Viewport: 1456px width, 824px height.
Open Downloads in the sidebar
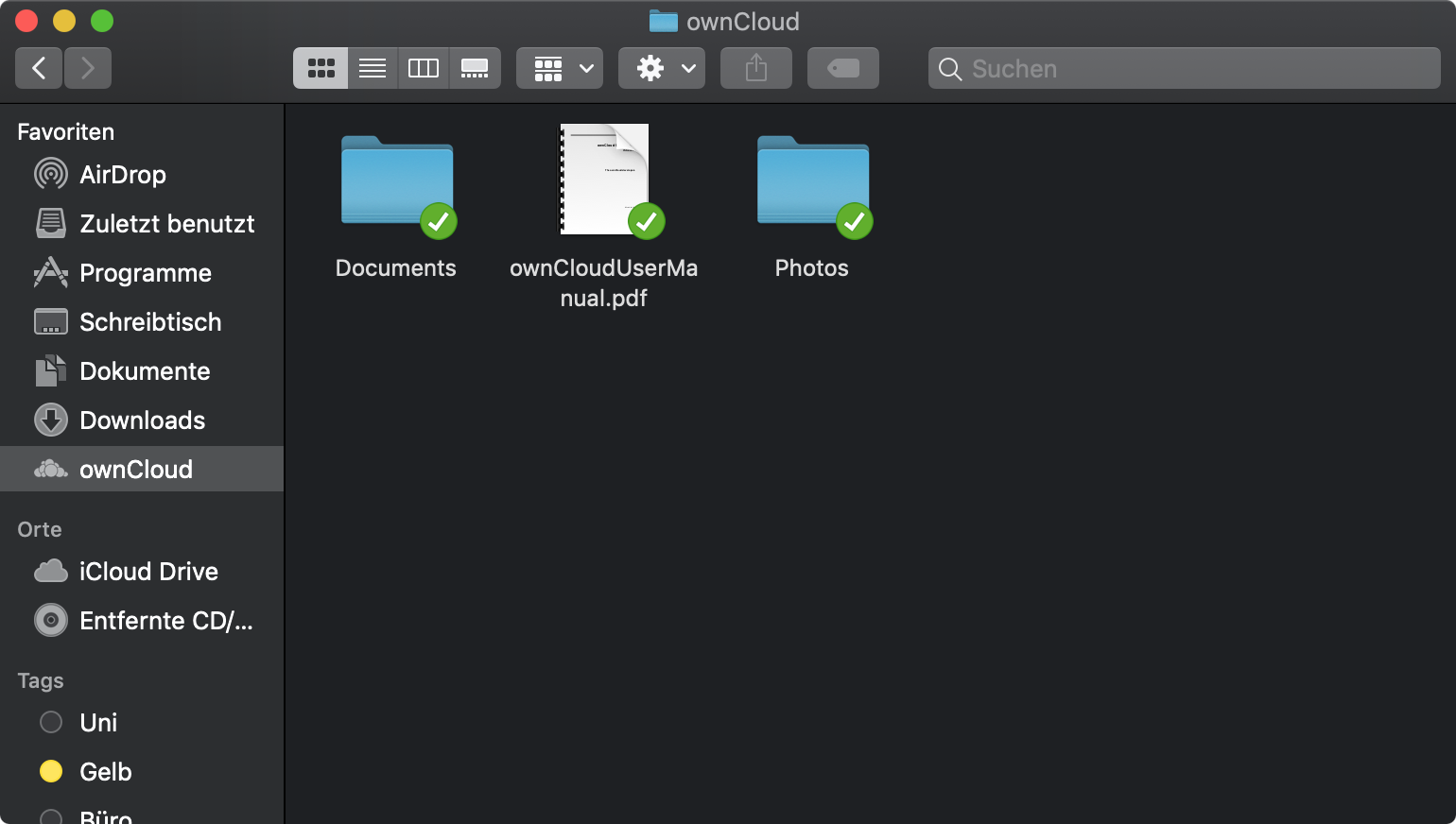pos(142,421)
